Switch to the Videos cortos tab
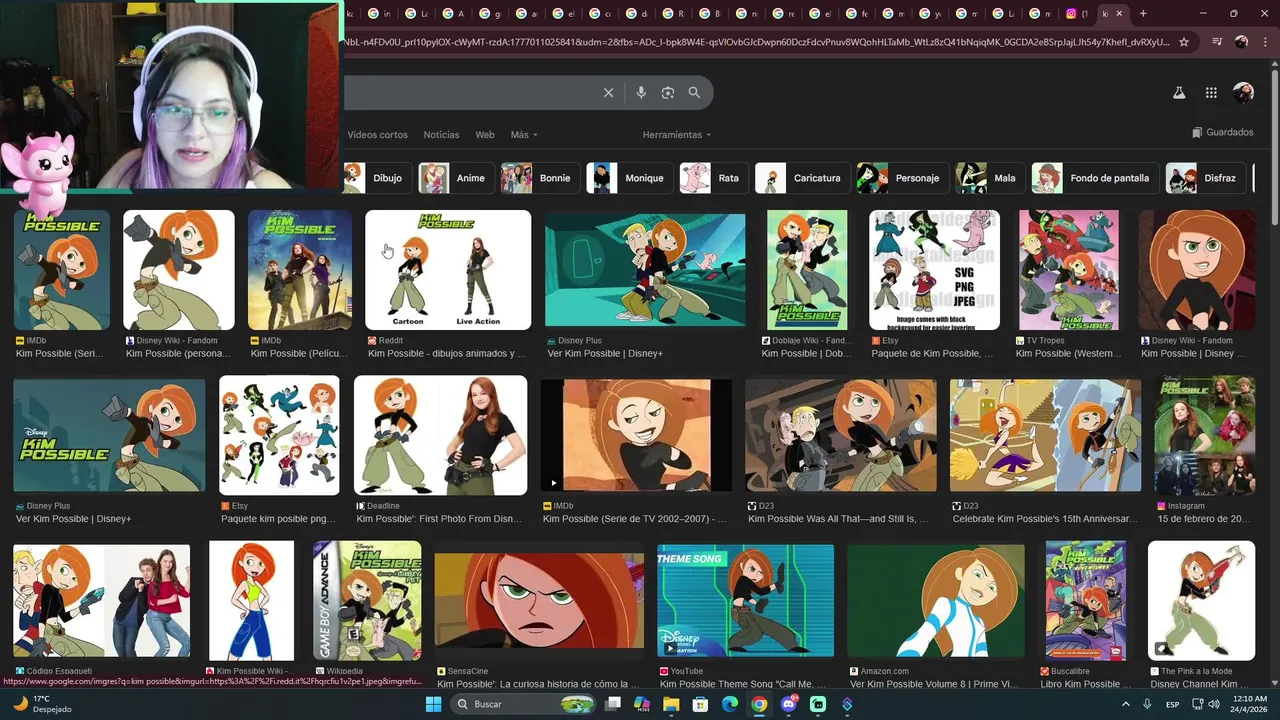This screenshot has height=720, width=1280. point(377,135)
